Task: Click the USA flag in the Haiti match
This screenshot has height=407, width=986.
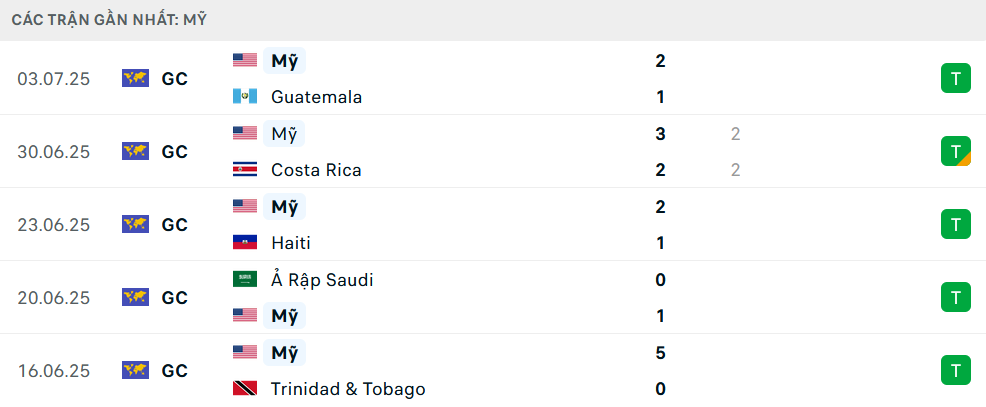Action: (245, 206)
